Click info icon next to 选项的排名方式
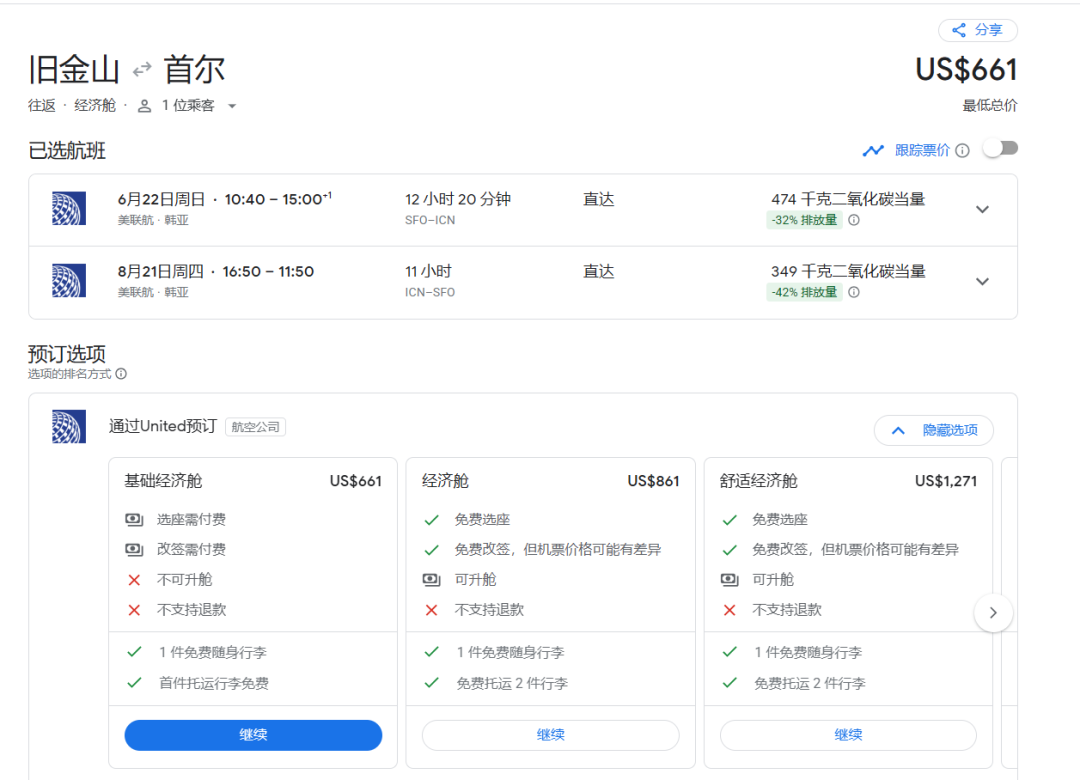The width and height of the screenshot is (1080, 780). [x=121, y=374]
